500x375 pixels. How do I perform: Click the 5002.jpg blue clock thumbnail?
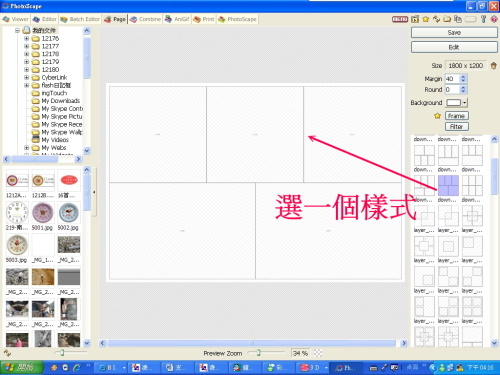tap(69, 213)
